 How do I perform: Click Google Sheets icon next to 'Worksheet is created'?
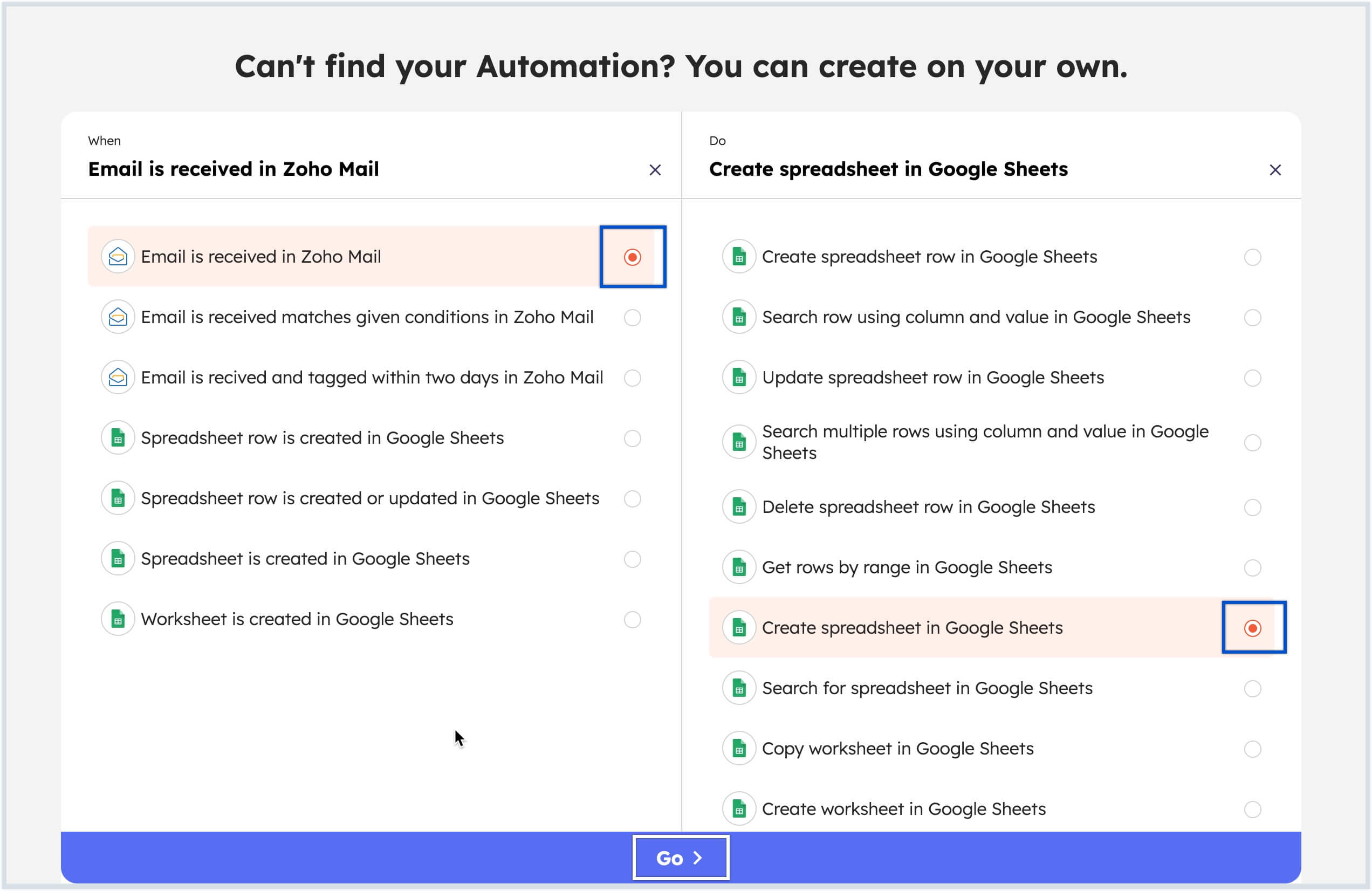(x=118, y=619)
